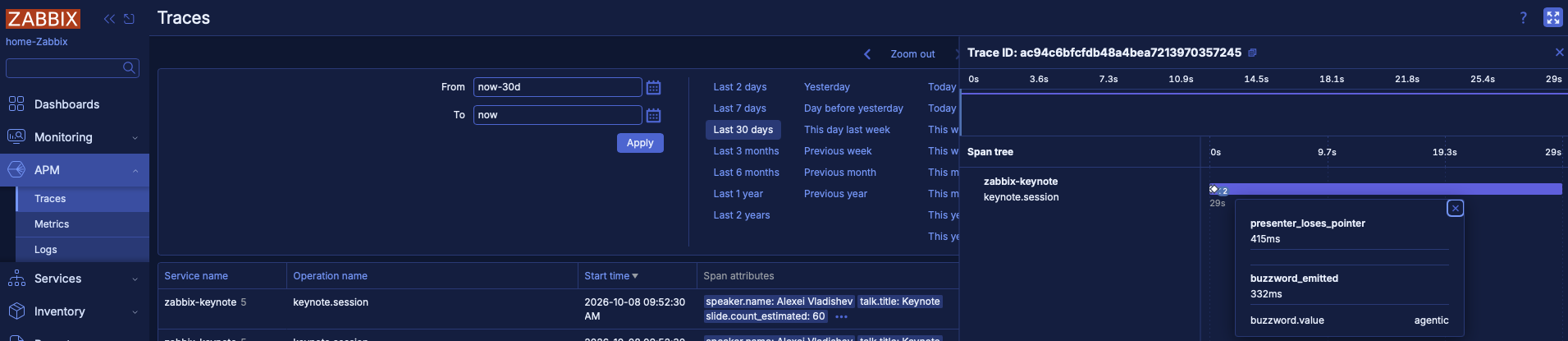The width and height of the screenshot is (1568, 341).
Task: Click the Zabbix logo
Action: coord(43,19)
